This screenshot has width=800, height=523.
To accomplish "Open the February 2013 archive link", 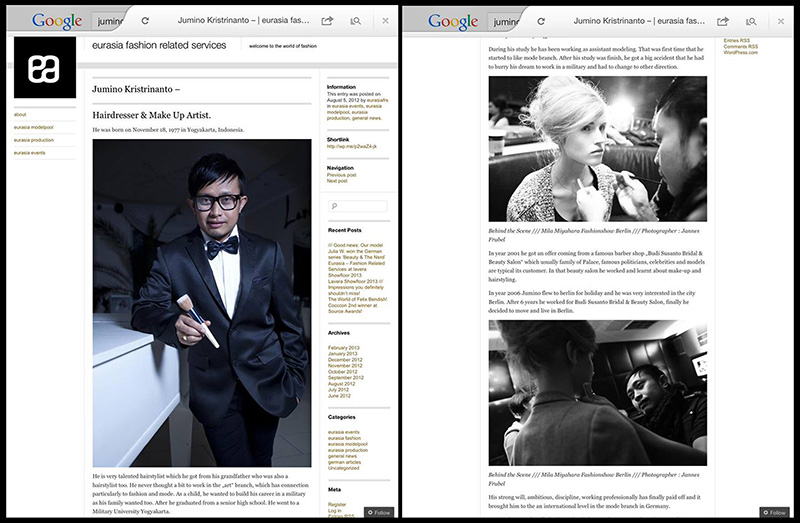I will coord(343,347).
